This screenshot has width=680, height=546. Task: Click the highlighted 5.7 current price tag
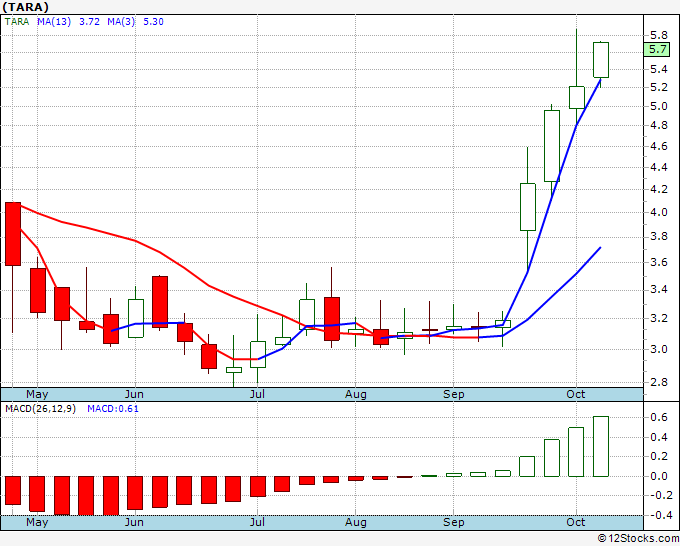(657, 49)
